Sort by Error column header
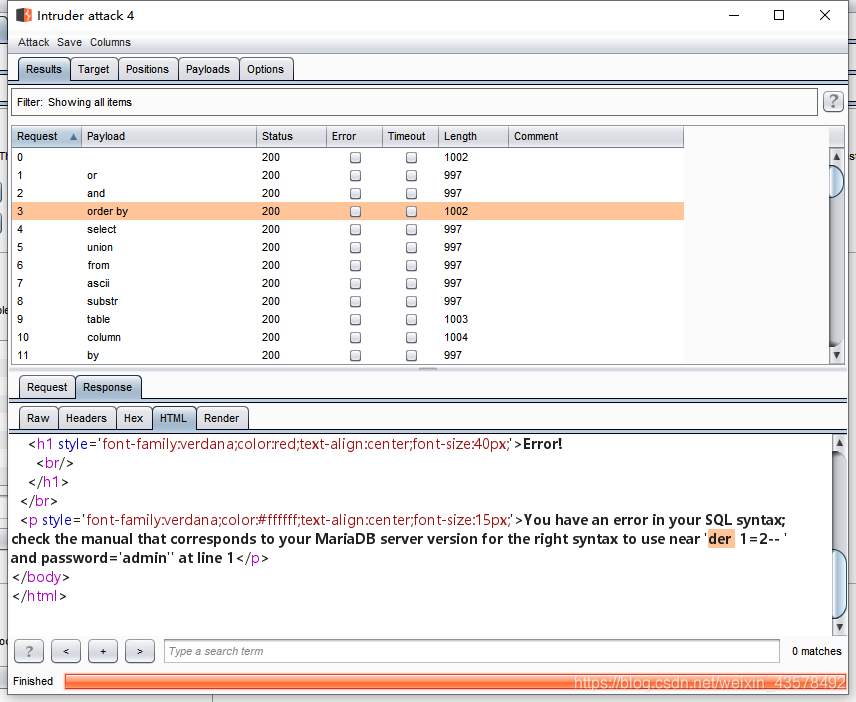This screenshot has width=856, height=702. point(354,136)
